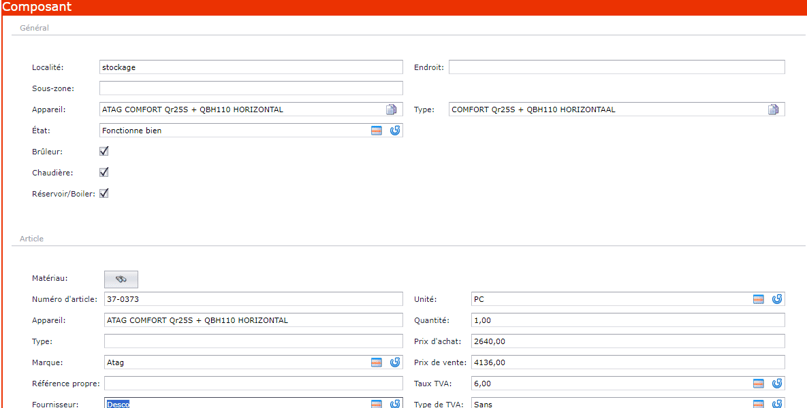Viewport: 807px width, 408px height.
Task: Click the Sous-zone: label
Action: tap(53, 88)
